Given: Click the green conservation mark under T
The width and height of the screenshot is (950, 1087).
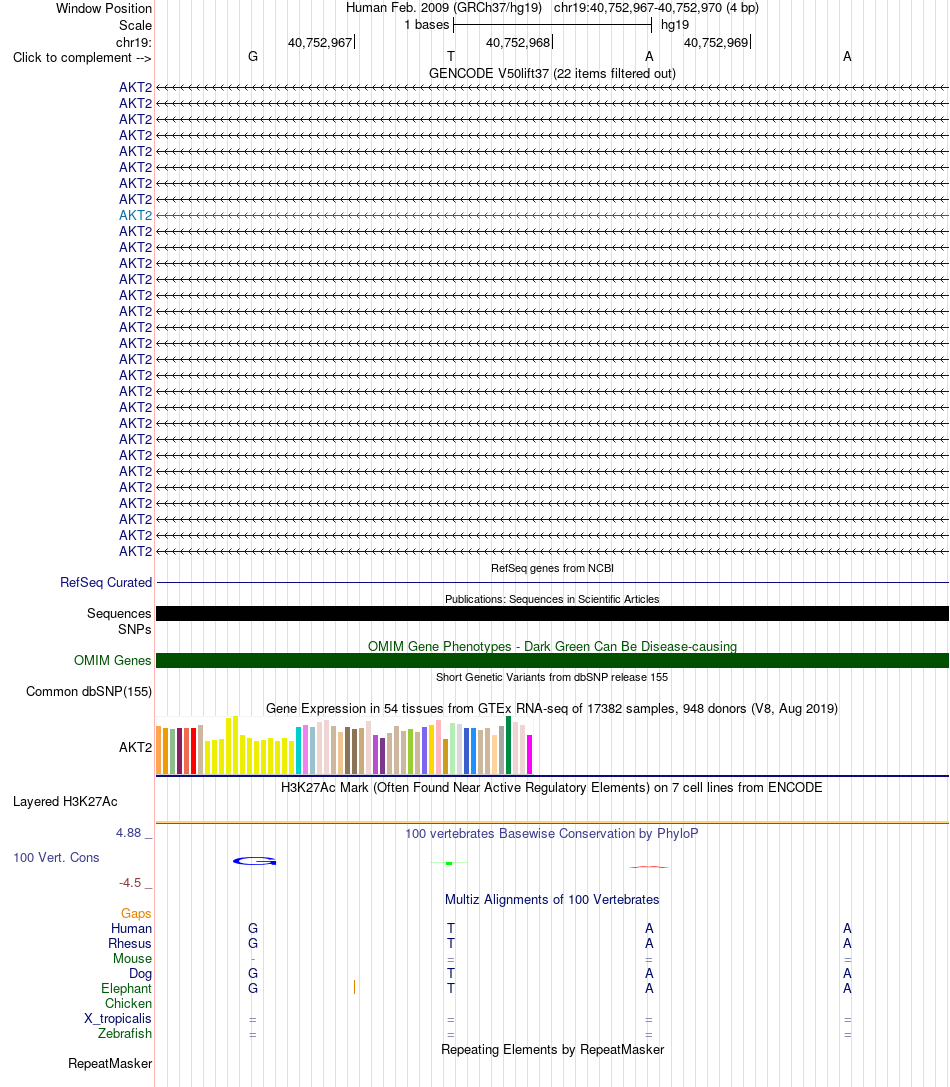Looking at the screenshot, I should point(449,863).
